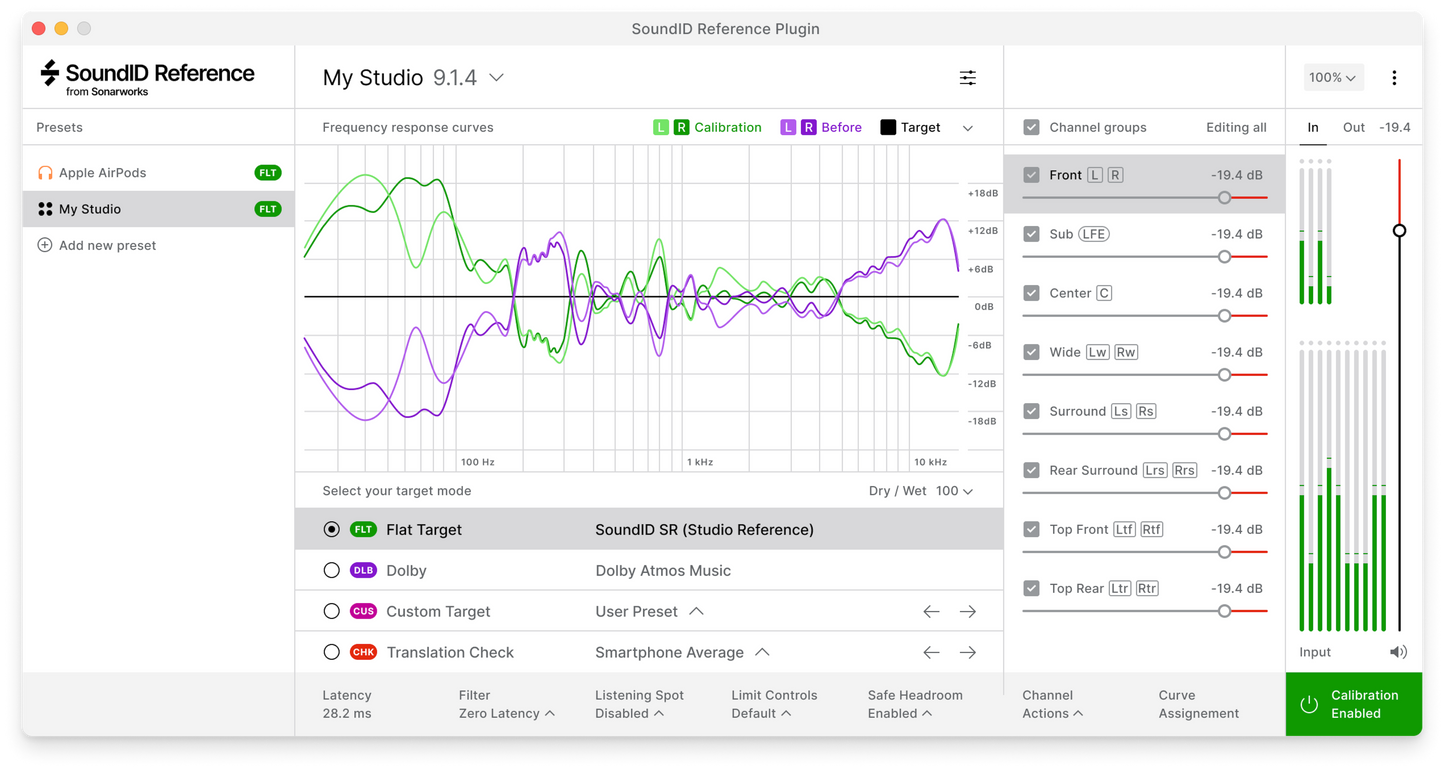Select the Apple AirPods preset
The width and height of the screenshot is (1445, 770).
pyautogui.click(x=159, y=173)
